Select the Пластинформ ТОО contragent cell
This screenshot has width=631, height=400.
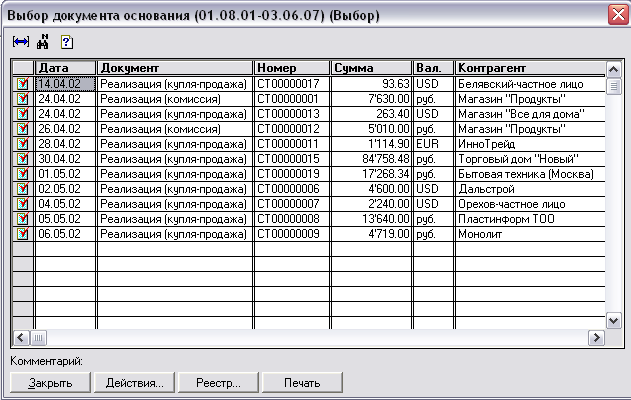[x=530, y=218]
